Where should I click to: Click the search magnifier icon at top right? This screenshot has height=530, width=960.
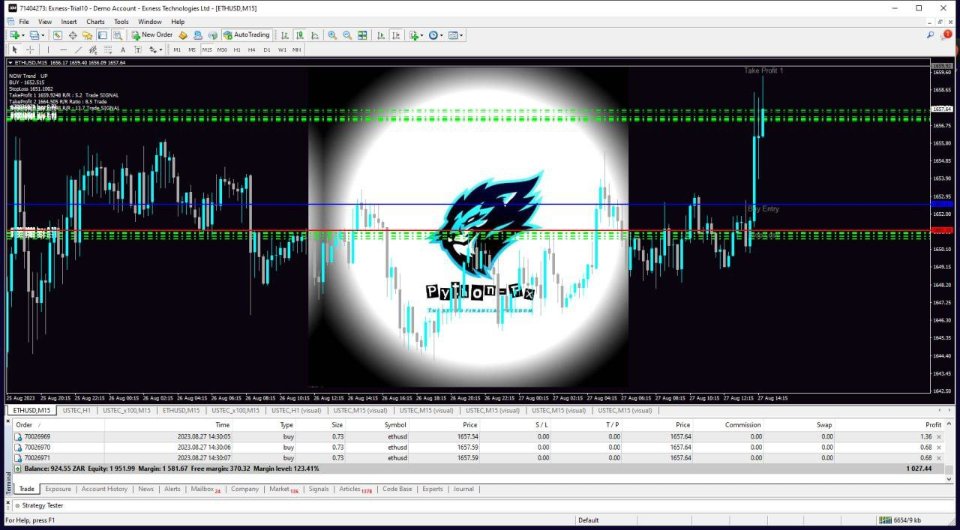point(930,35)
